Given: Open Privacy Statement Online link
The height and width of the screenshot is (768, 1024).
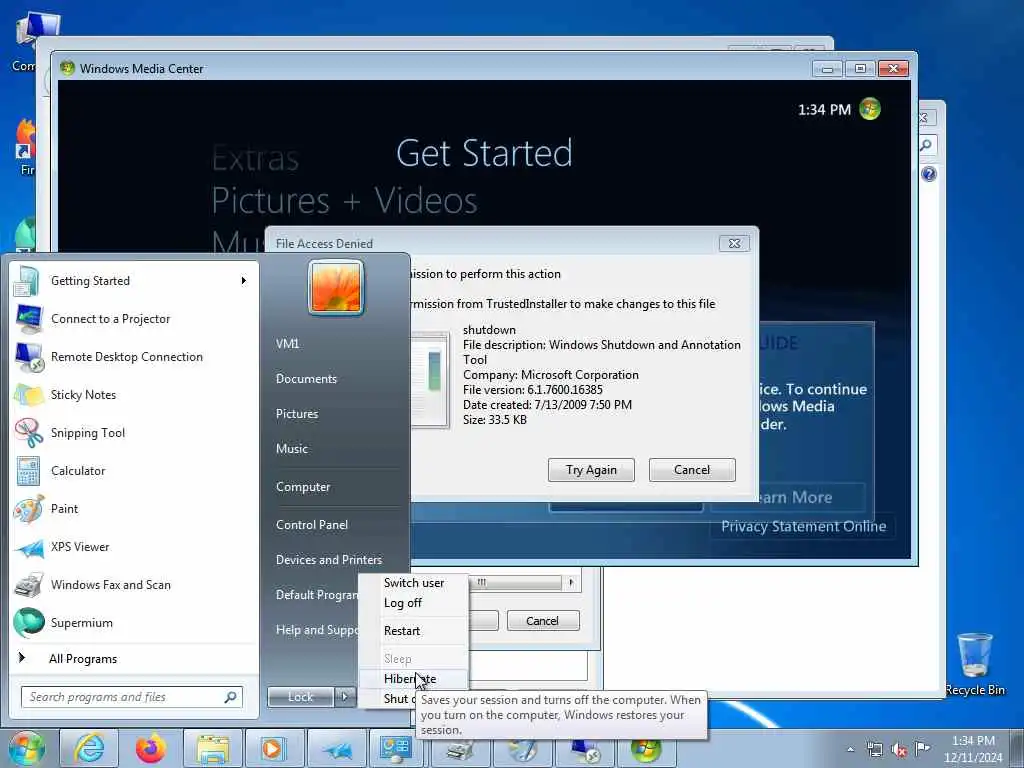Looking at the screenshot, I should coord(803,526).
